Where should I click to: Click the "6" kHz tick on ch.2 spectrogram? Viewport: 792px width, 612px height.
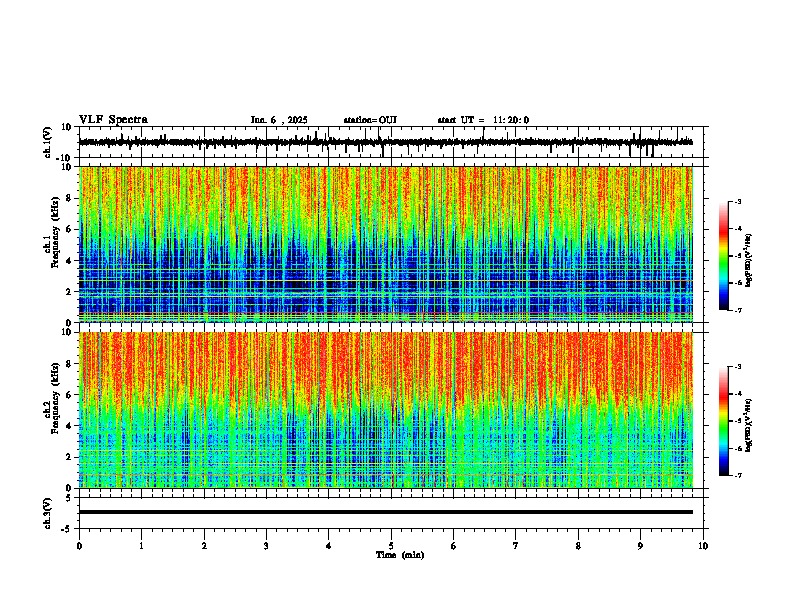click(70, 395)
